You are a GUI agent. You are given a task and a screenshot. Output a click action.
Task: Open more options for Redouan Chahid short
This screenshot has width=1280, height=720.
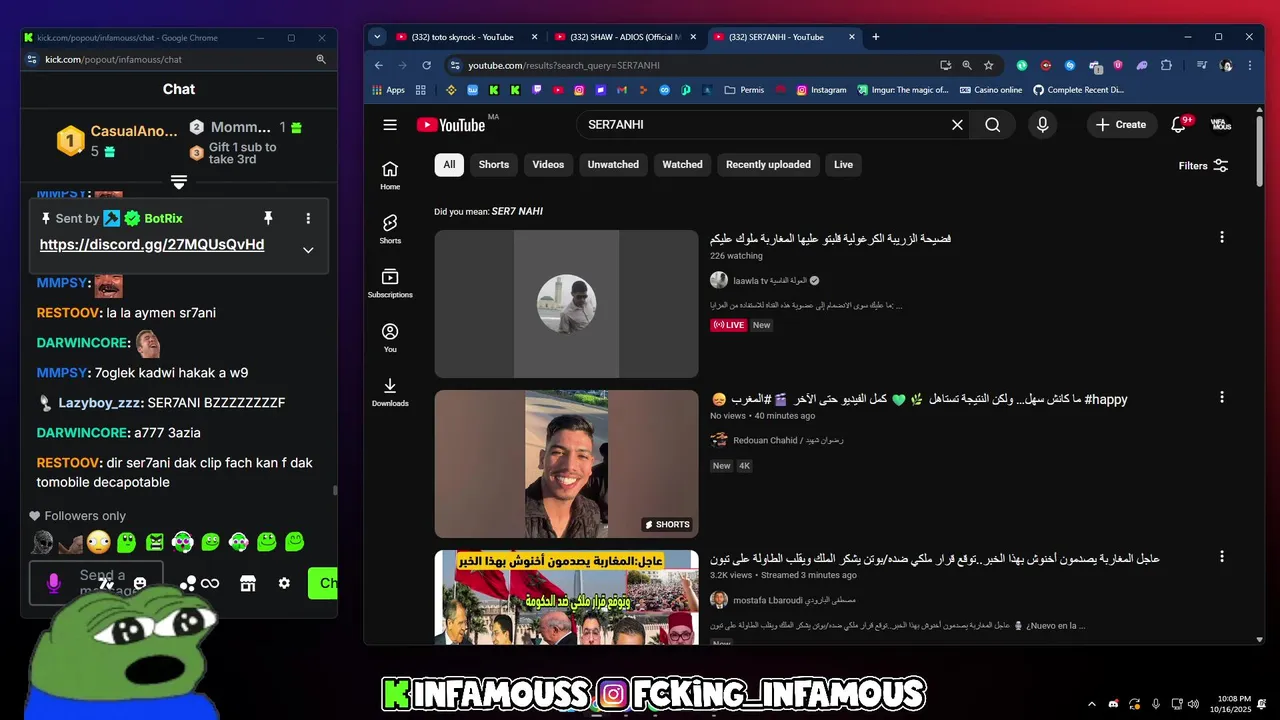[x=1221, y=397]
